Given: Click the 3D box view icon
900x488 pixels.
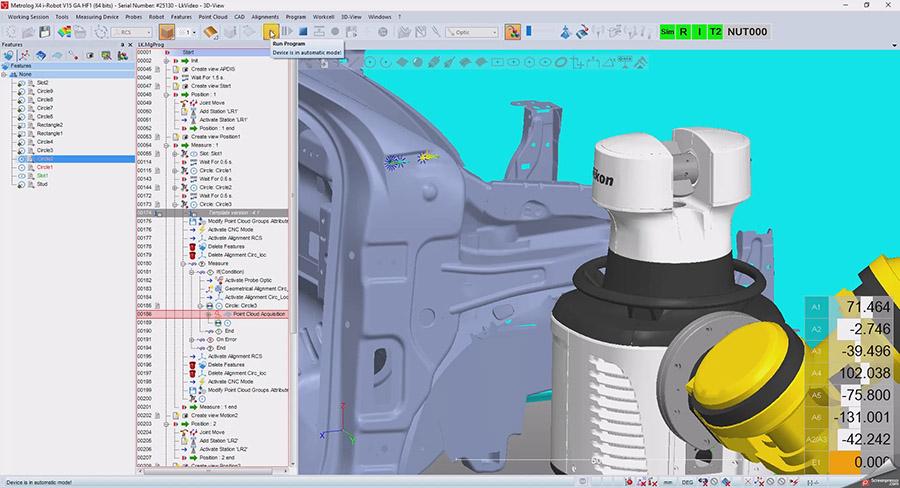Looking at the screenshot, I should pyautogui.click(x=166, y=32).
